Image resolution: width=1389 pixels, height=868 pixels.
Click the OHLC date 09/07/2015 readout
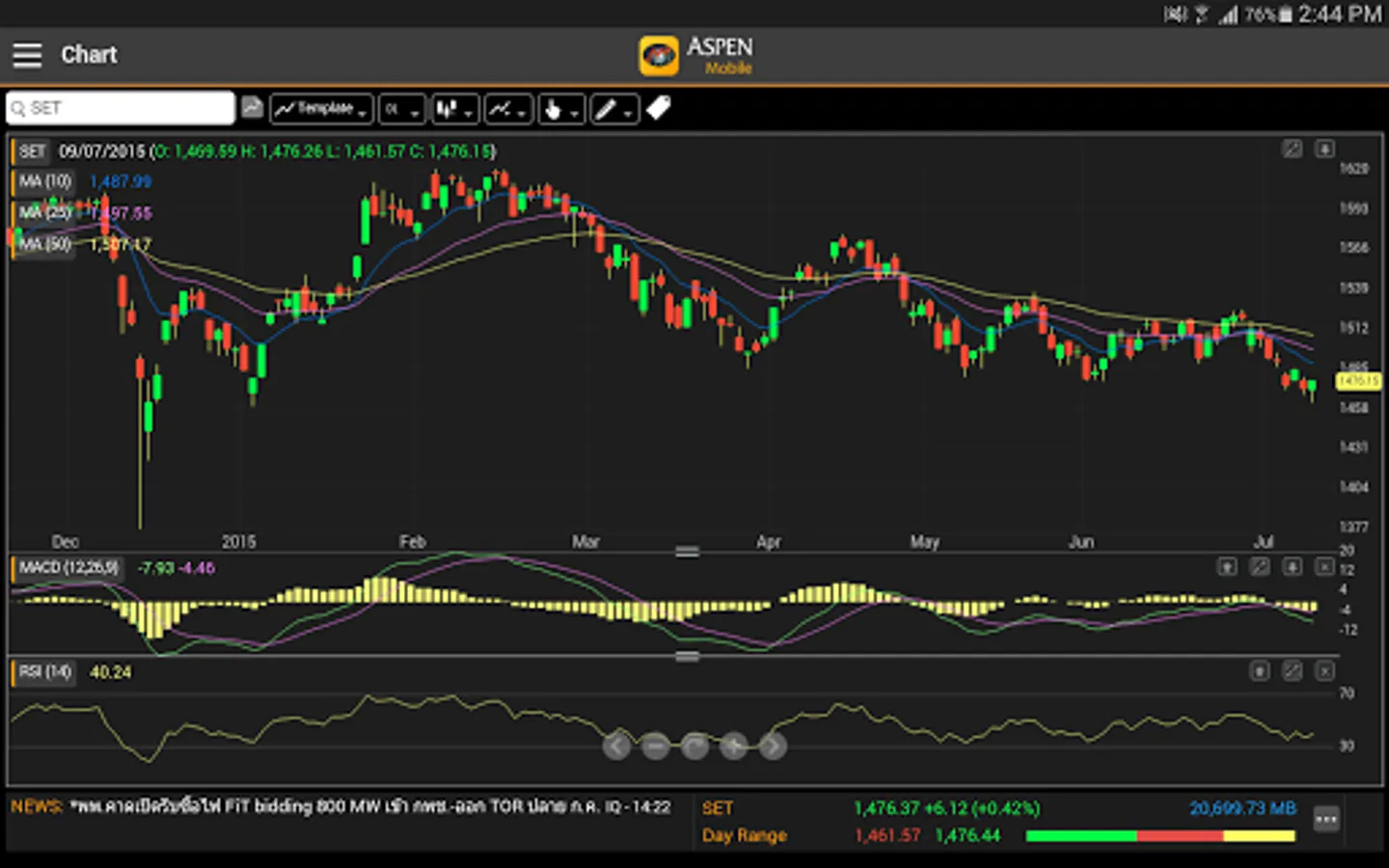(101, 151)
